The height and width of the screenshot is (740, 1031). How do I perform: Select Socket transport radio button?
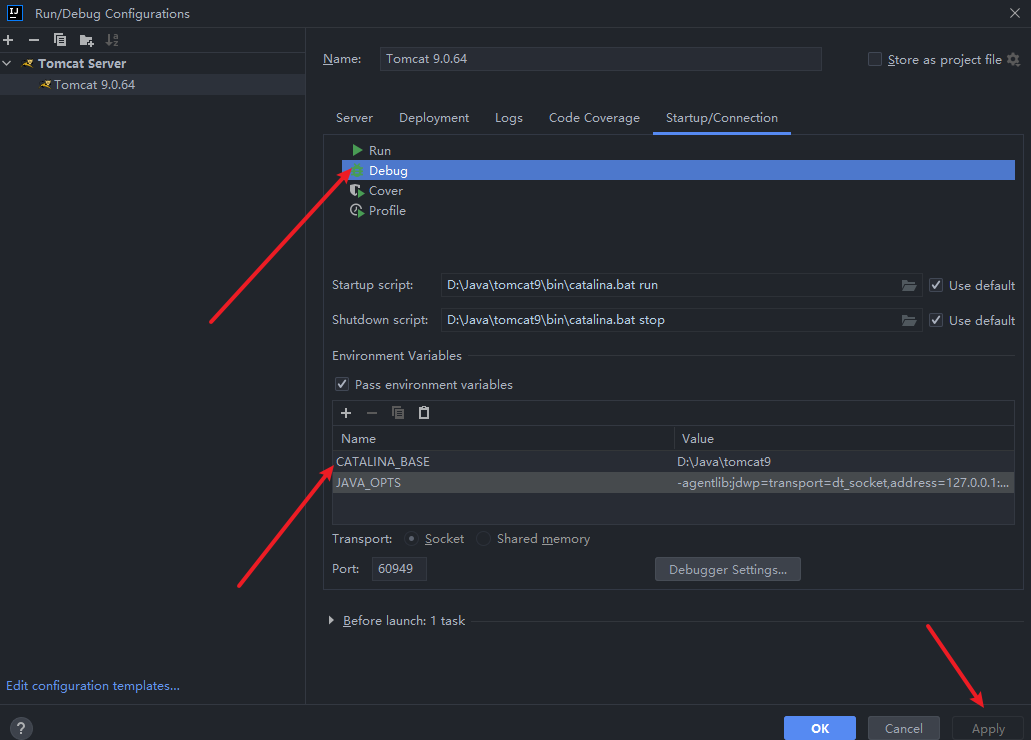click(412, 539)
